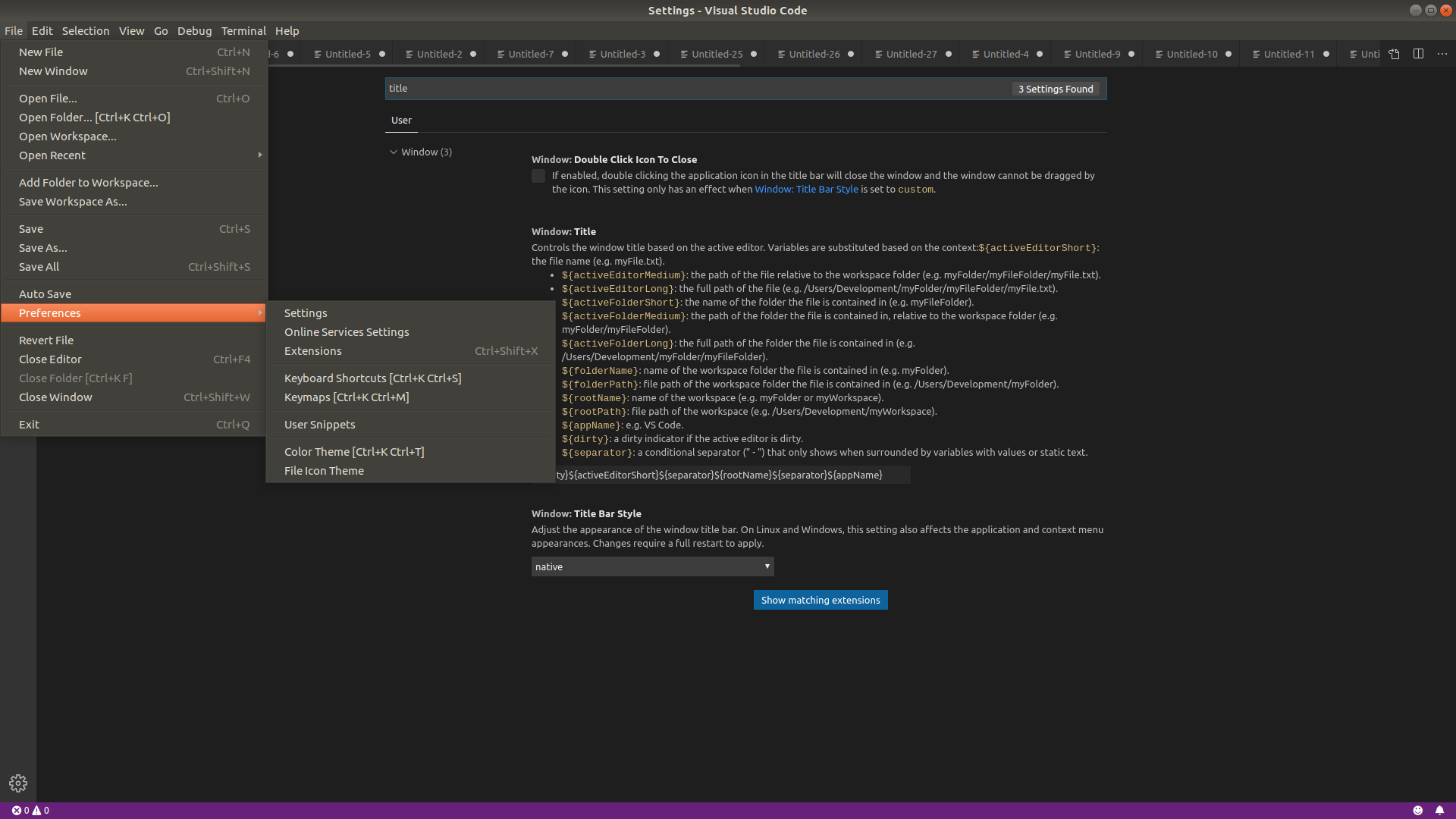This screenshot has height=819, width=1456.
Task: Open the Selection menu
Action: [x=86, y=31]
